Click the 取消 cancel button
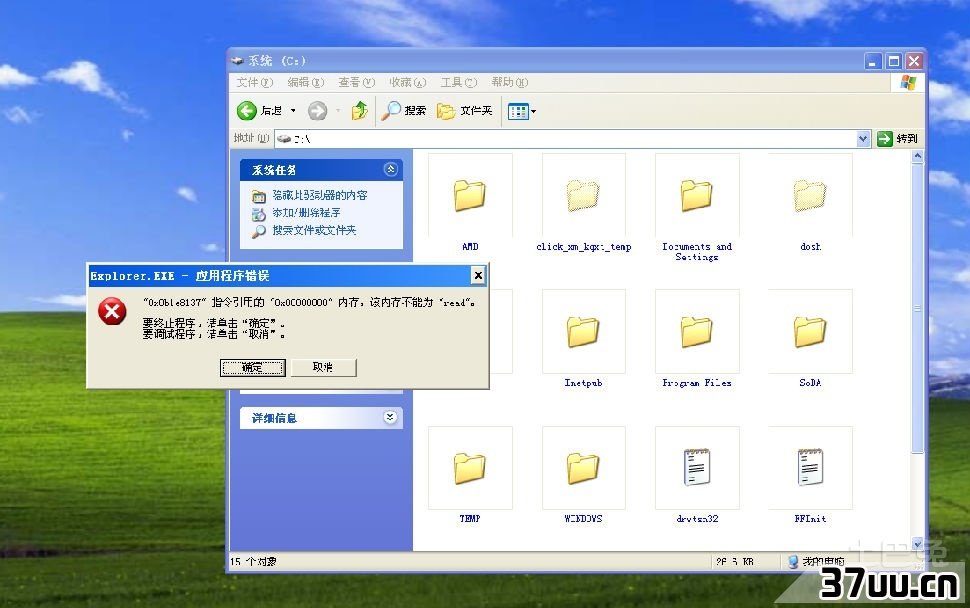The width and height of the screenshot is (970, 608). pos(324,367)
